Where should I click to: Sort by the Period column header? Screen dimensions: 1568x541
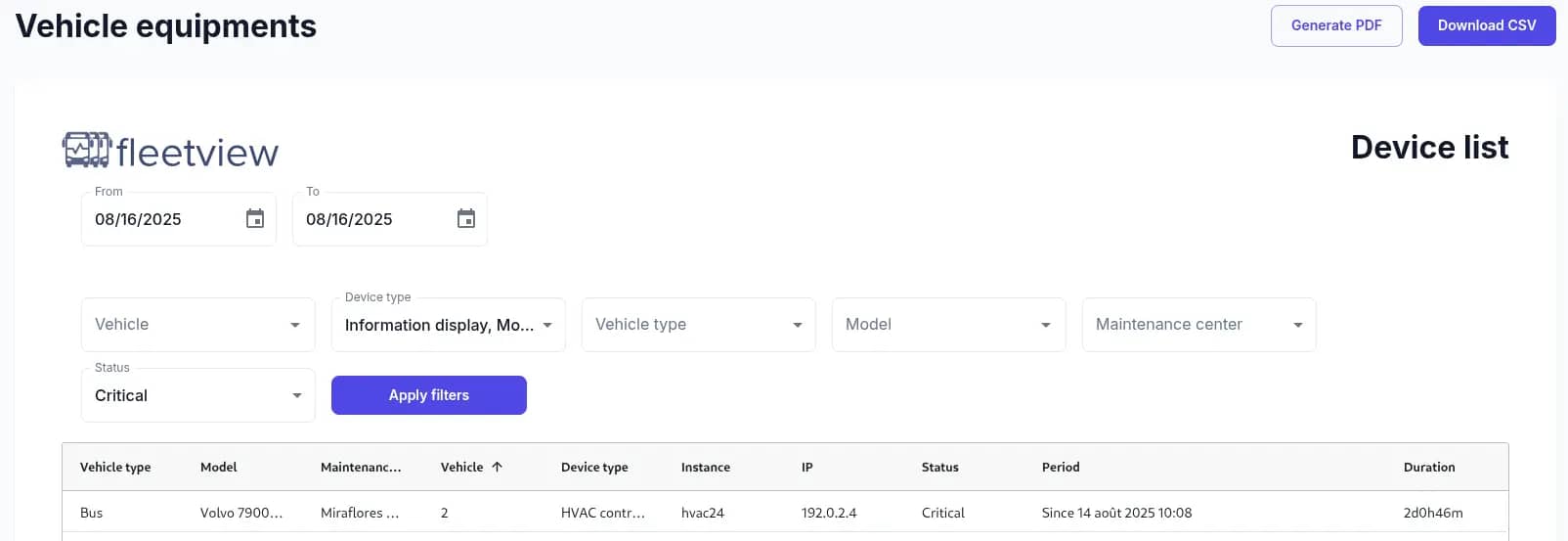coord(1061,468)
